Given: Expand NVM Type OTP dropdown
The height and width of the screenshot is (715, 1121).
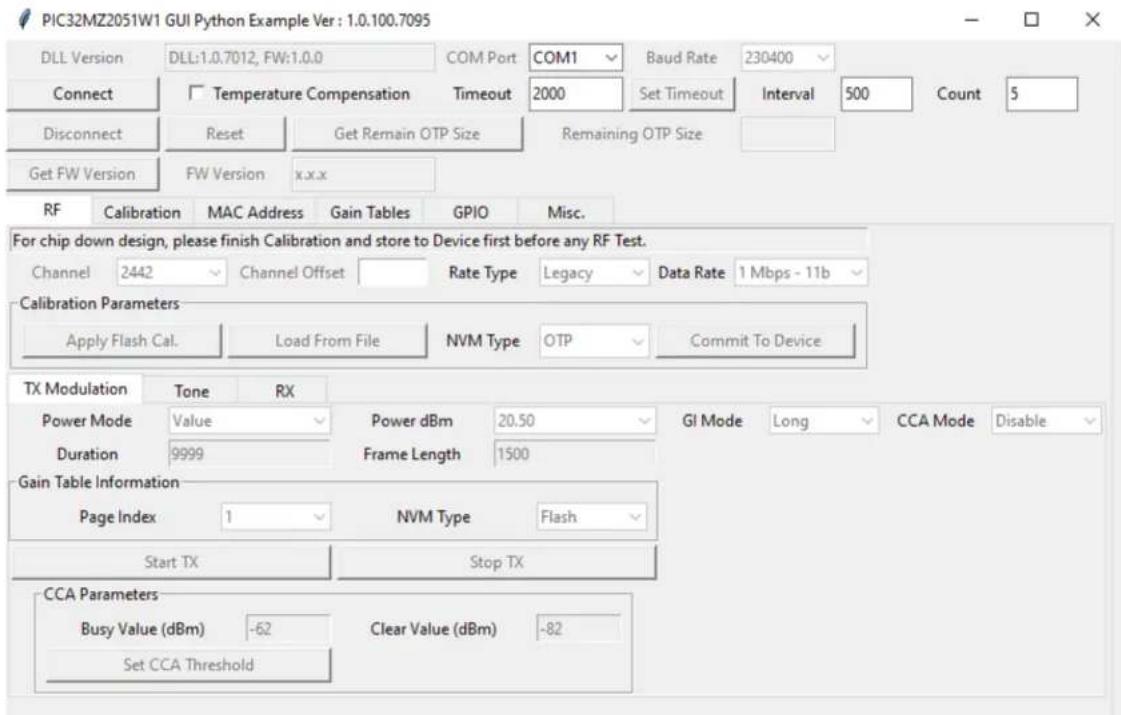Looking at the screenshot, I should (x=593, y=341).
